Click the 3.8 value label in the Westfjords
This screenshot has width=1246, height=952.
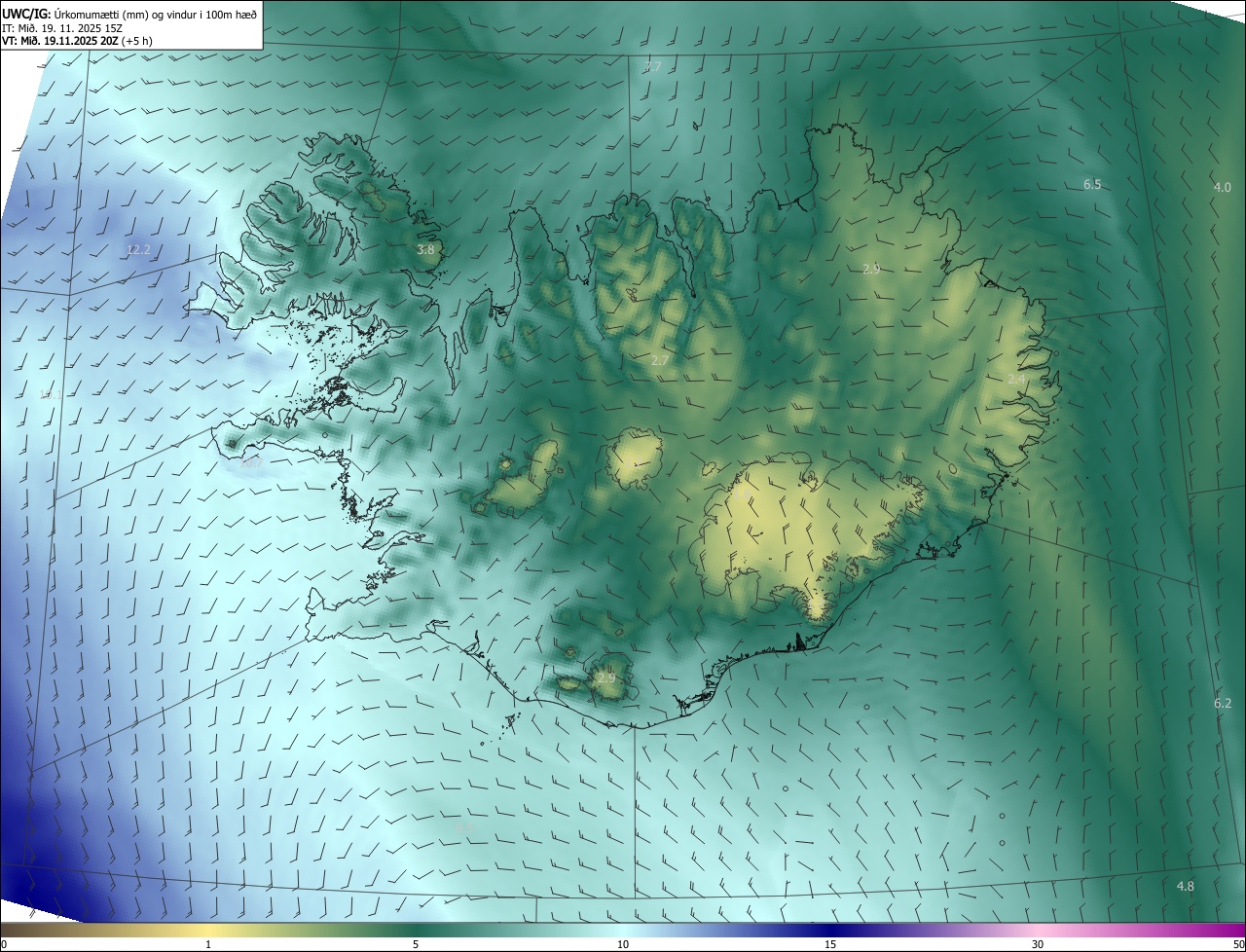425,250
